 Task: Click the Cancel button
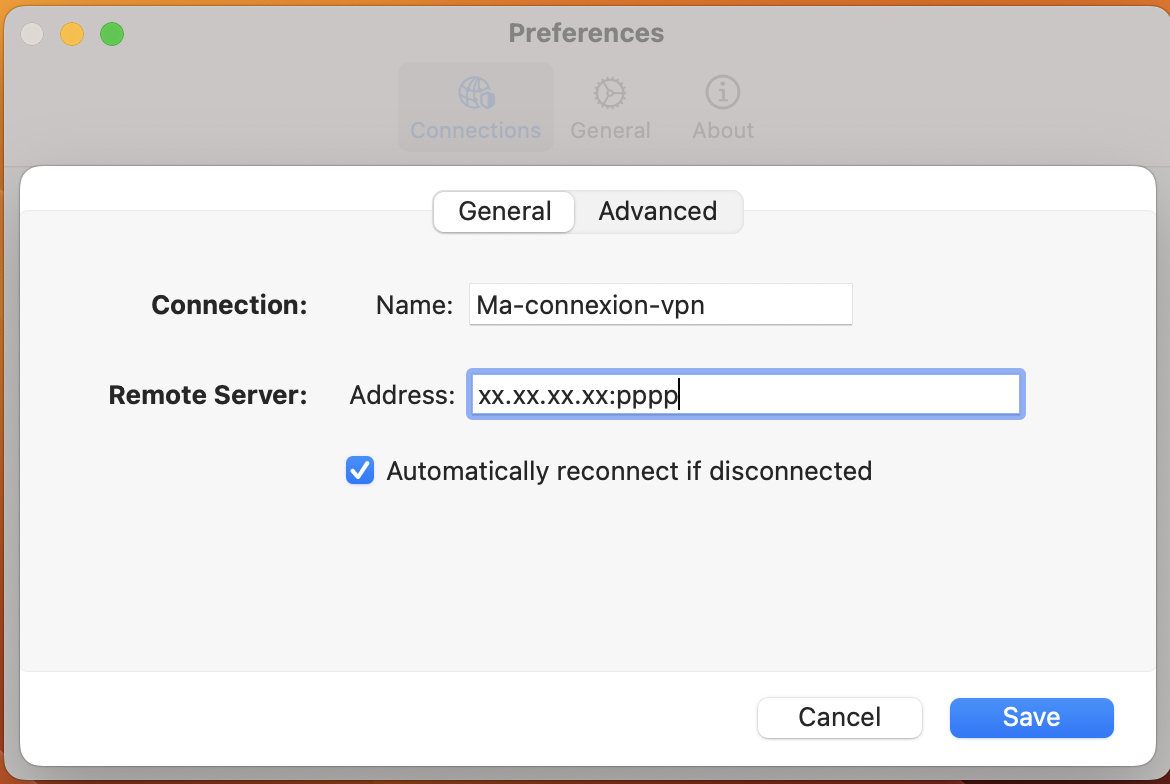(x=839, y=717)
